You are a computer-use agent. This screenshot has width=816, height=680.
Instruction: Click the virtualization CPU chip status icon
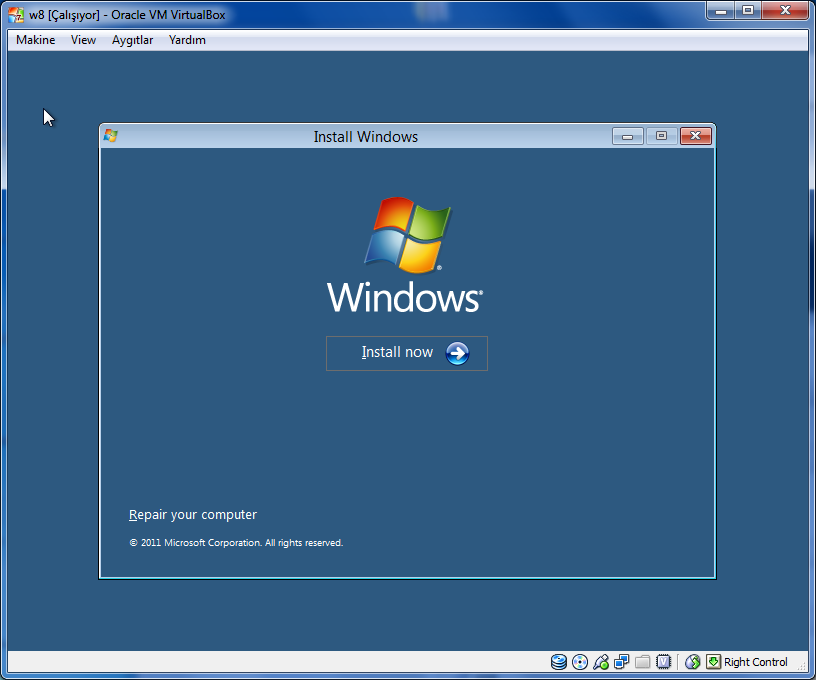664,662
